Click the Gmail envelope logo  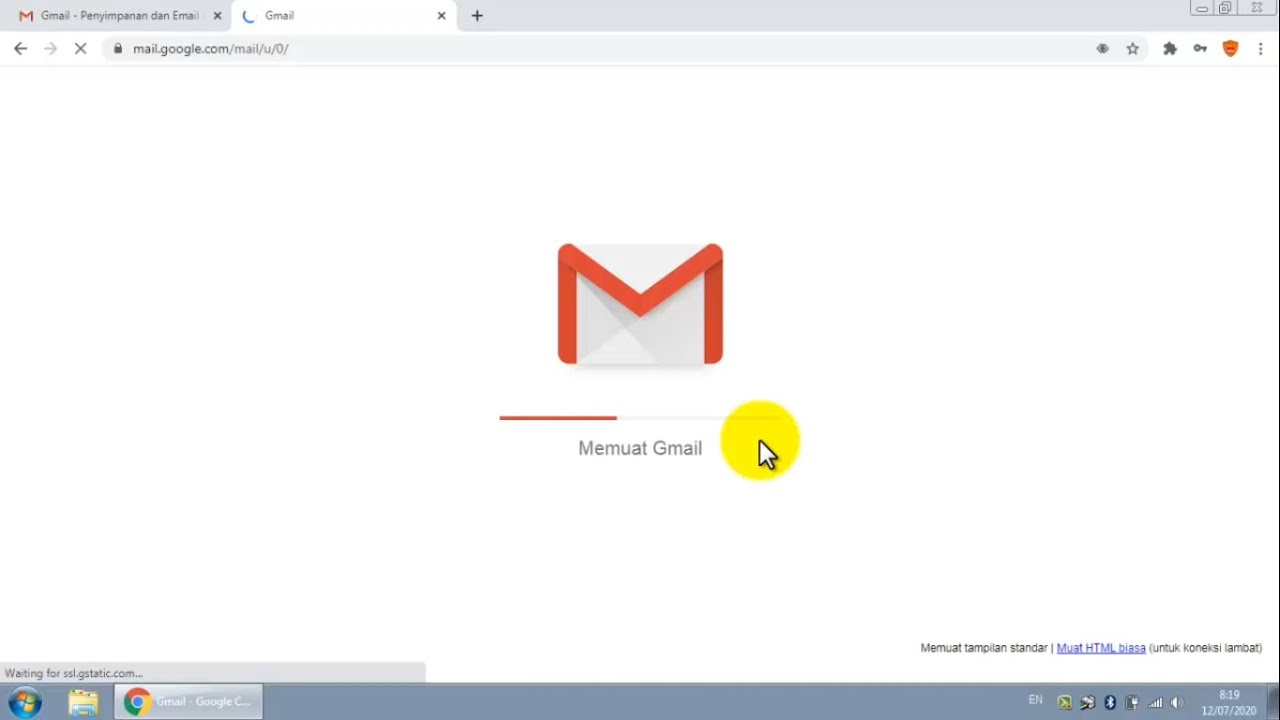click(640, 304)
